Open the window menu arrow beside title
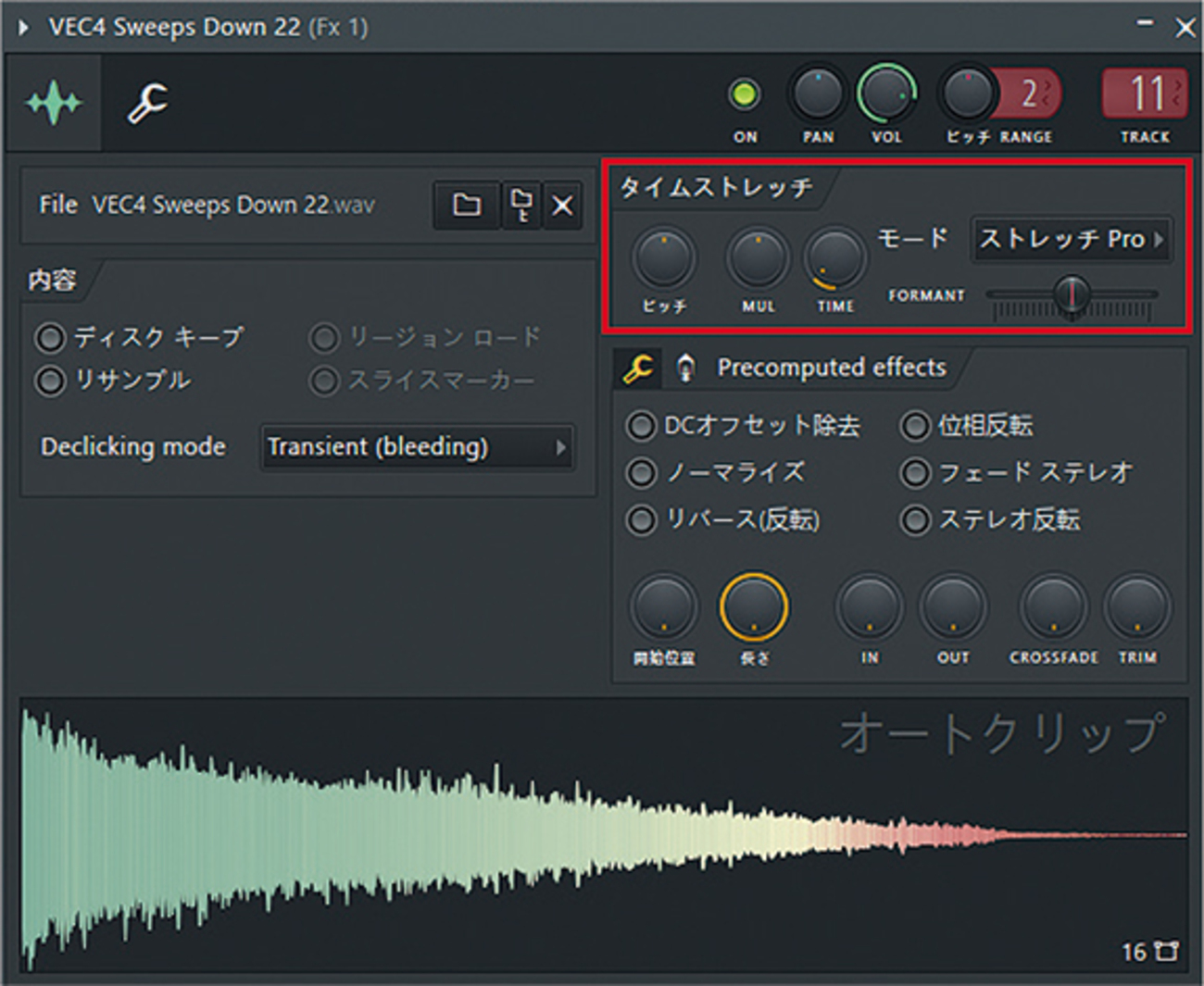The height and width of the screenshot is (986, 1204). [23, 28]
